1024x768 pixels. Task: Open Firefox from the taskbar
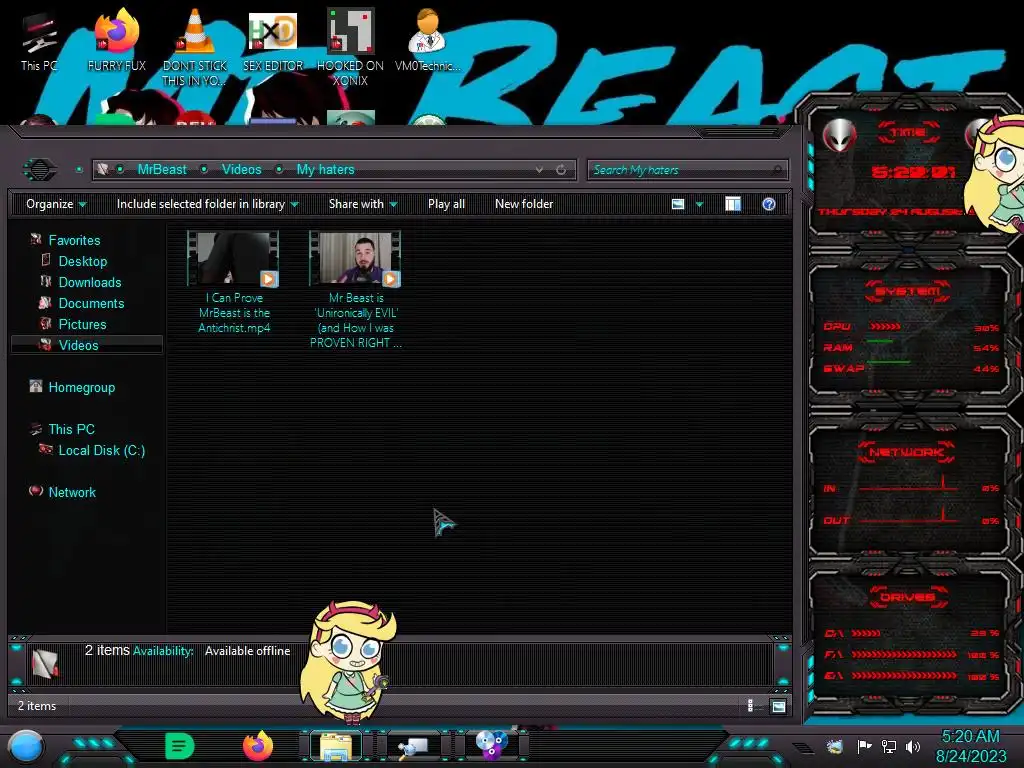click(x=258, y=746)
